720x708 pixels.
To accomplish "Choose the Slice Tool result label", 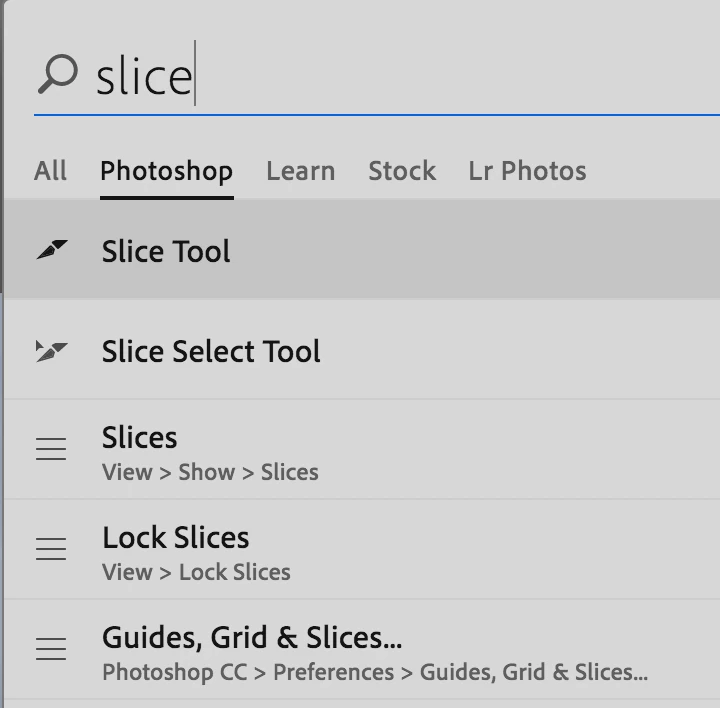I will (166, 251).
